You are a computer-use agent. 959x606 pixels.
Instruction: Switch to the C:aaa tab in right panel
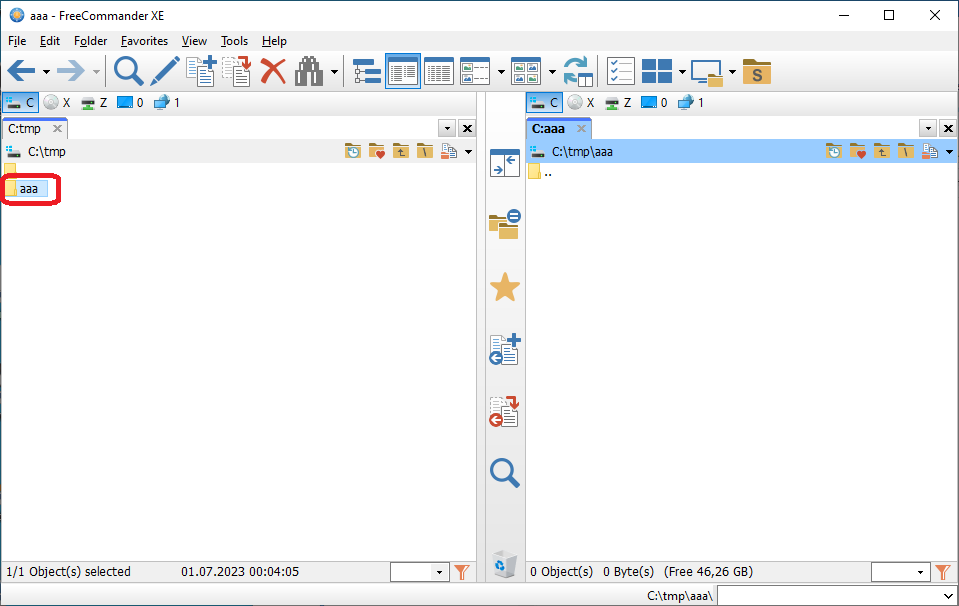click(549, 129)
